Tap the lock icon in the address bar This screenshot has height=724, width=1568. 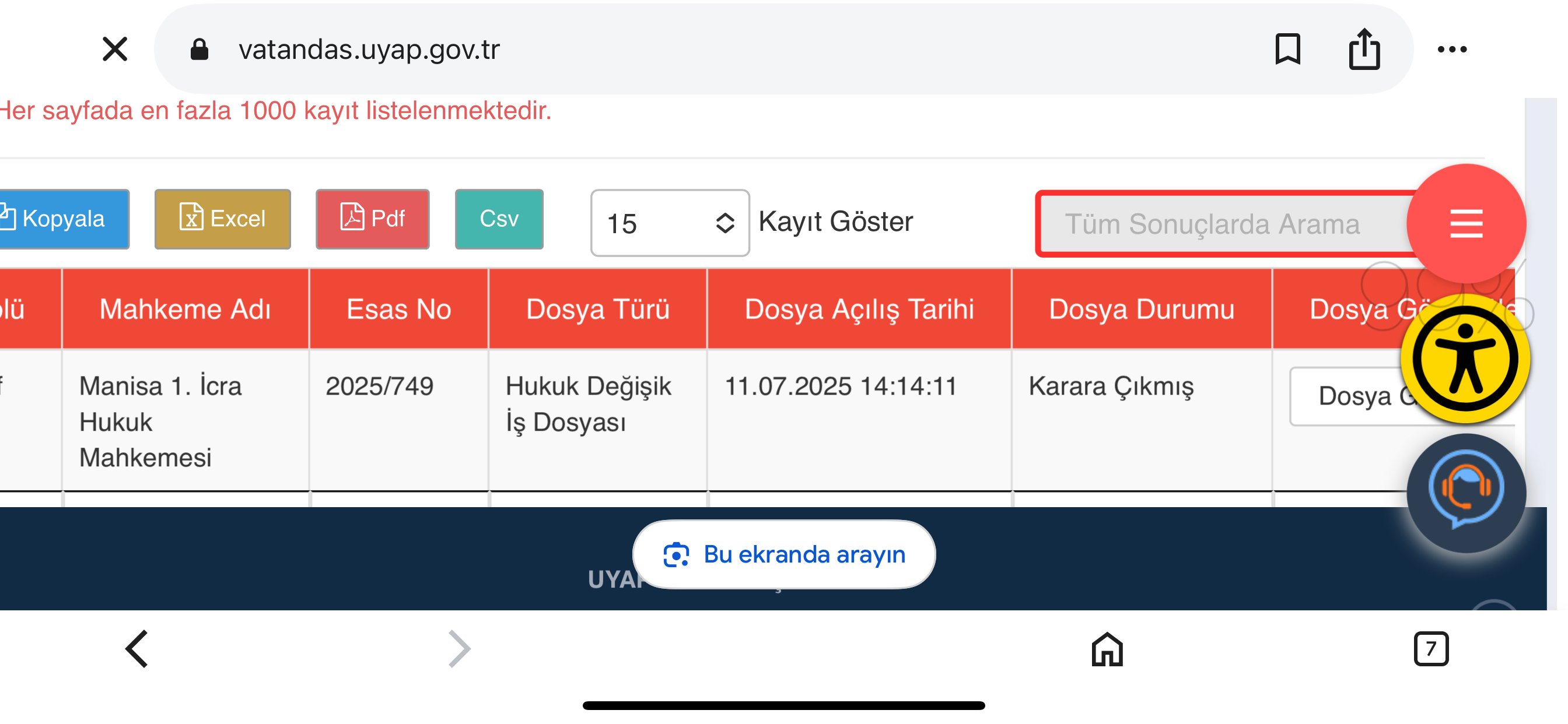click(x=199, y=50)
